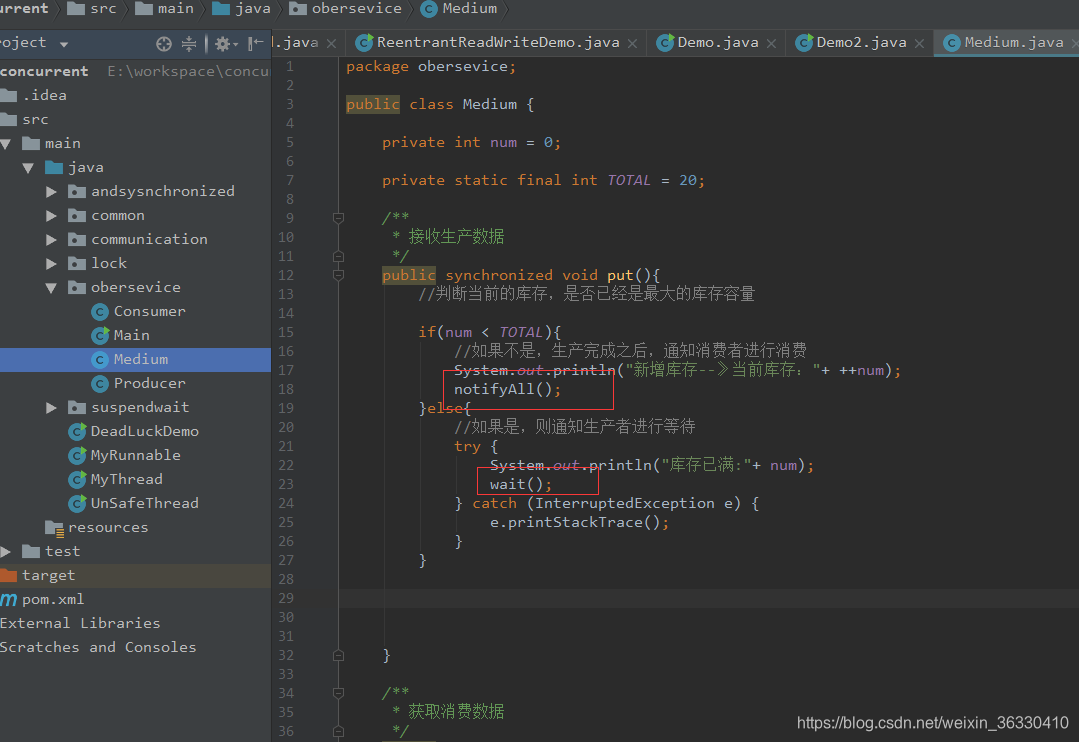Place cursor on empty line 29
The image size is (1079, 742).
click(709, 598)
